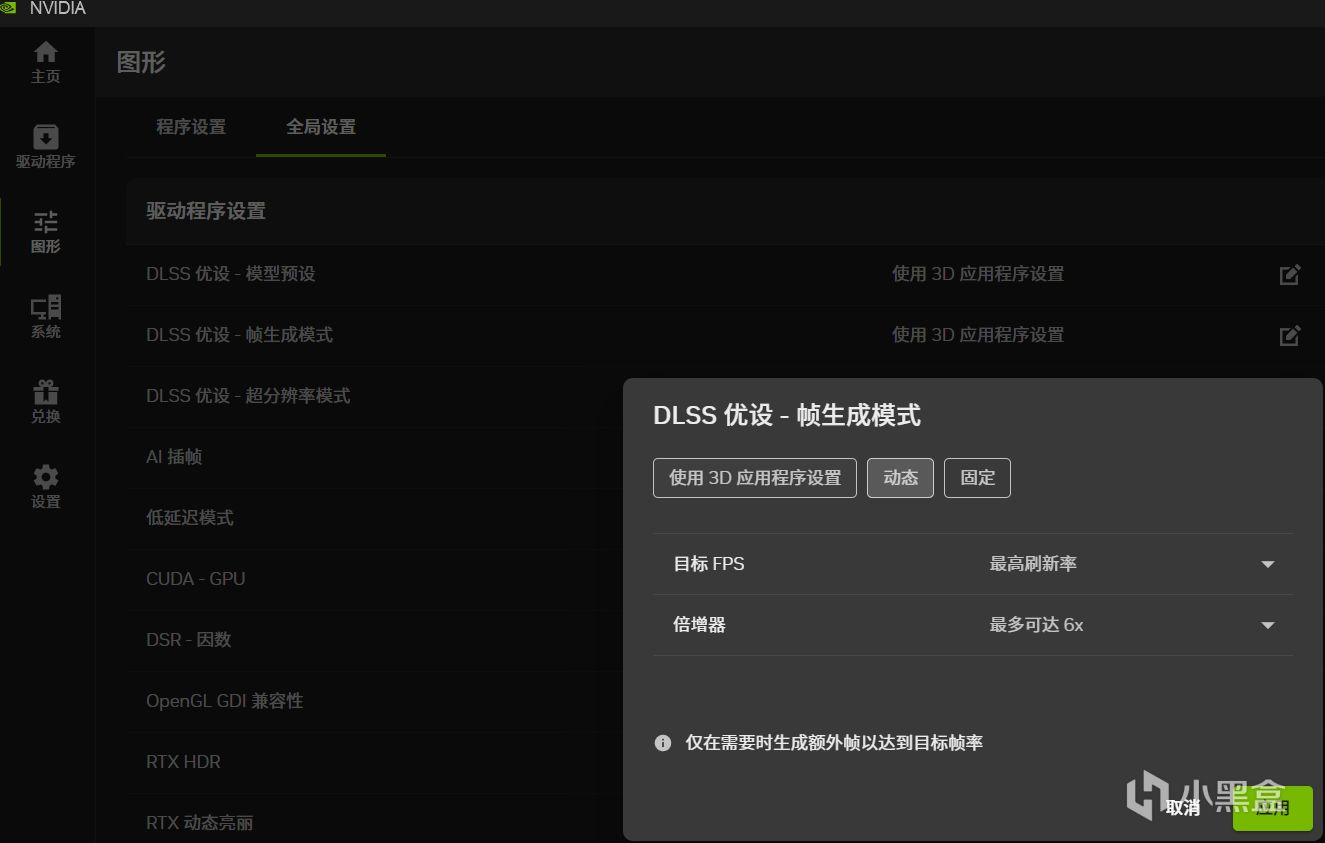Select the 图形 sidebar item
This screenshot has width=1325, height=843.
[46, 232]
